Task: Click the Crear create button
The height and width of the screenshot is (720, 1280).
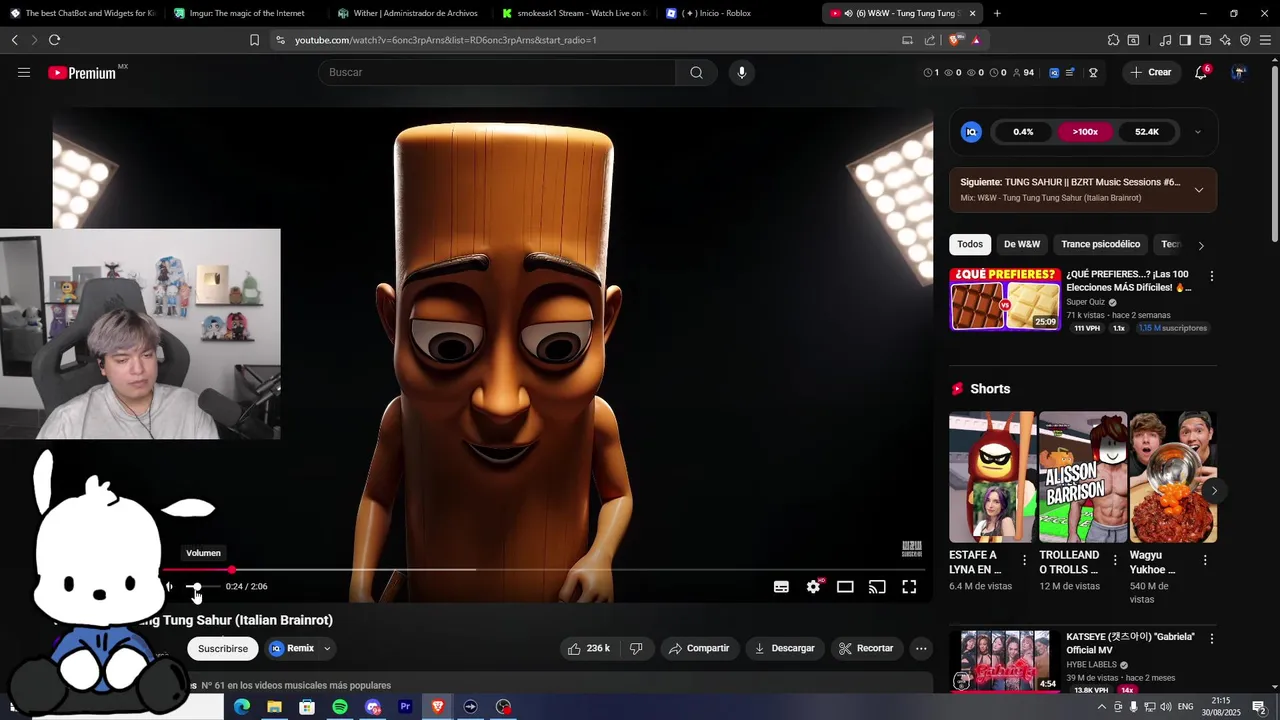Action: 1151,72
